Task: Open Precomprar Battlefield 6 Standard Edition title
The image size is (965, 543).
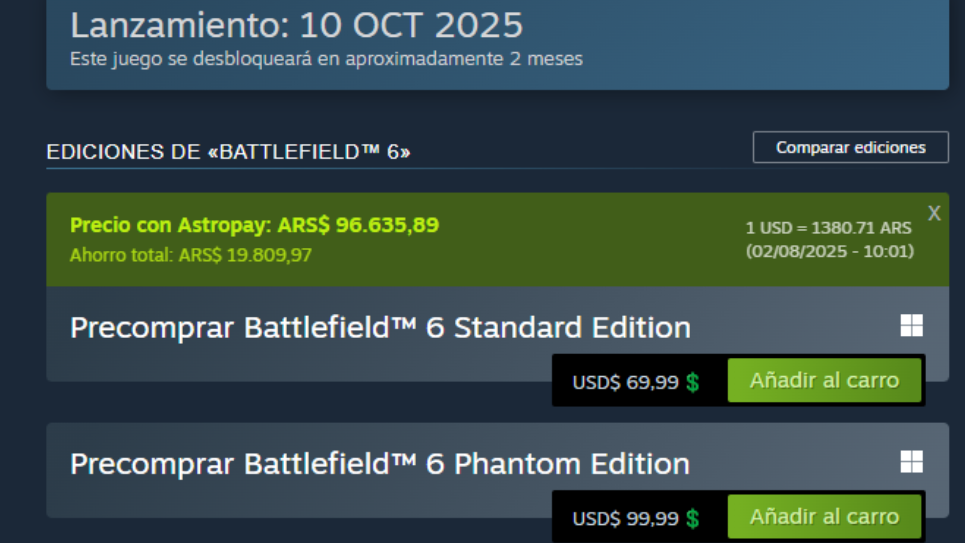Action: [x=380, y=327]
